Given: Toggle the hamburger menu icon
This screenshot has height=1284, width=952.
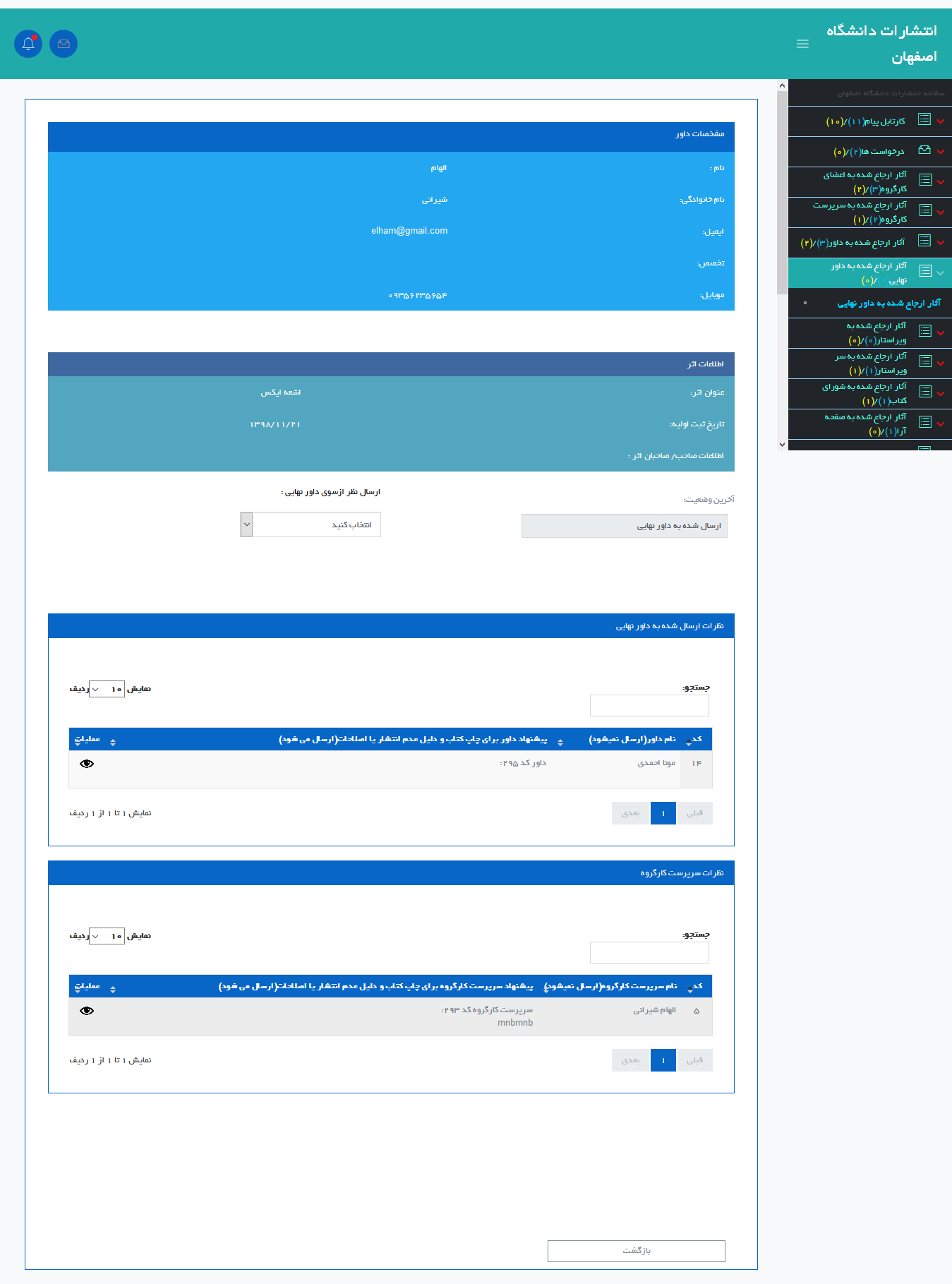Looking at the screenshot, I should click(x=802, y=44).
